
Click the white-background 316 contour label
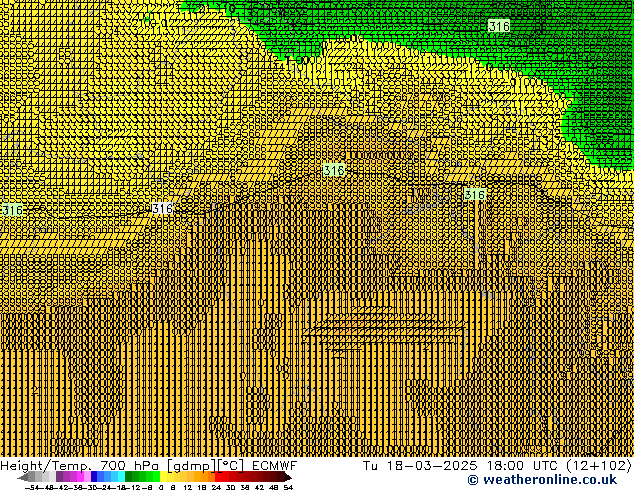coord(163,209)
